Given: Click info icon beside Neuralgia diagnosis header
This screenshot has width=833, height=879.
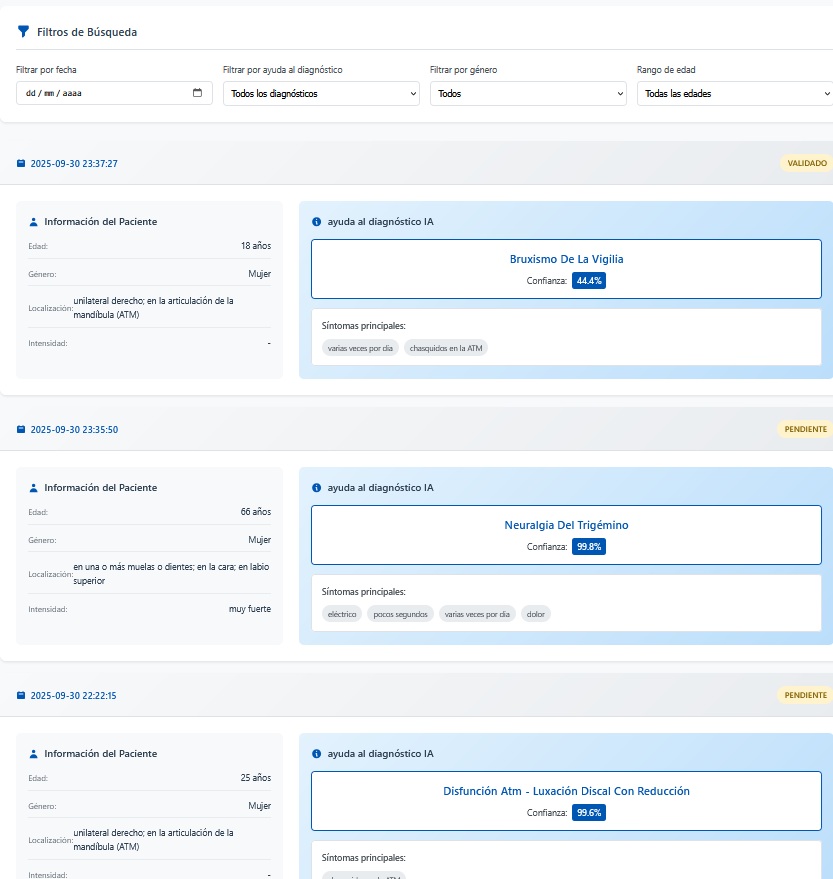Looking at the screenshot, I should tap(317, 488).
